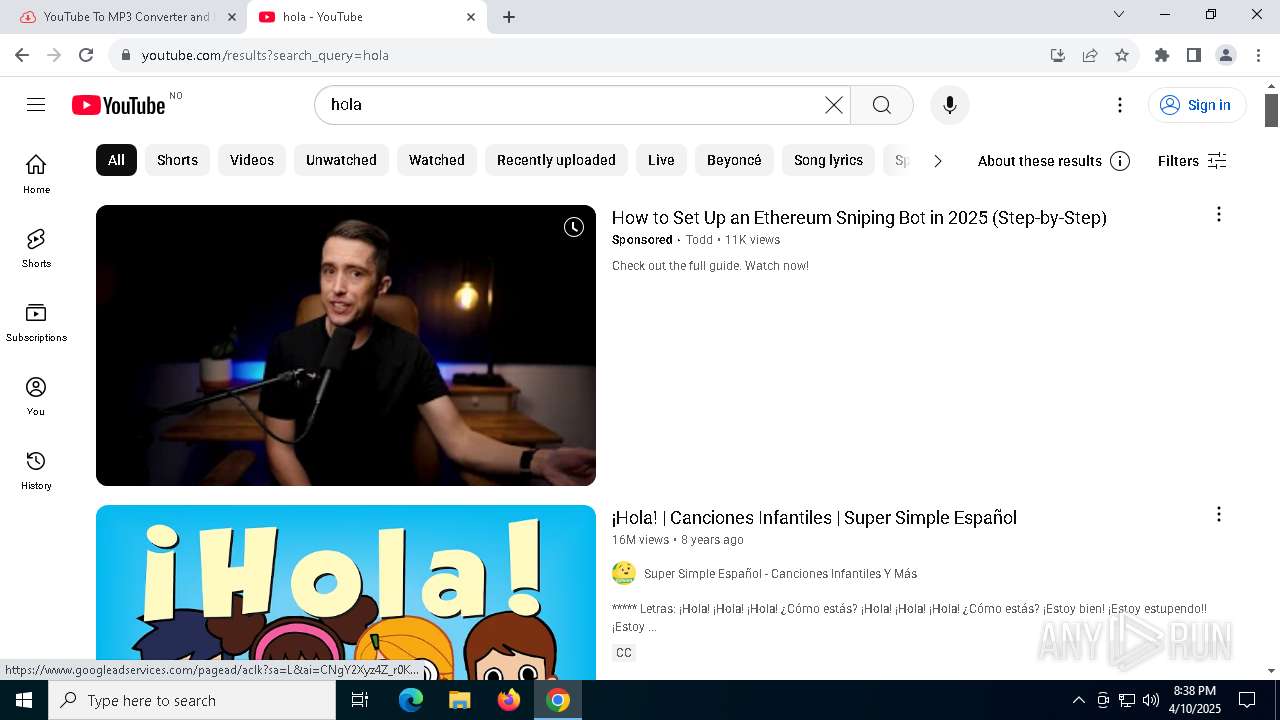Image resolution: width=1280 pixels, height=720 pixels.
Task: Click the Watch later clock icon on thumbnail
Action: point(574,227)
